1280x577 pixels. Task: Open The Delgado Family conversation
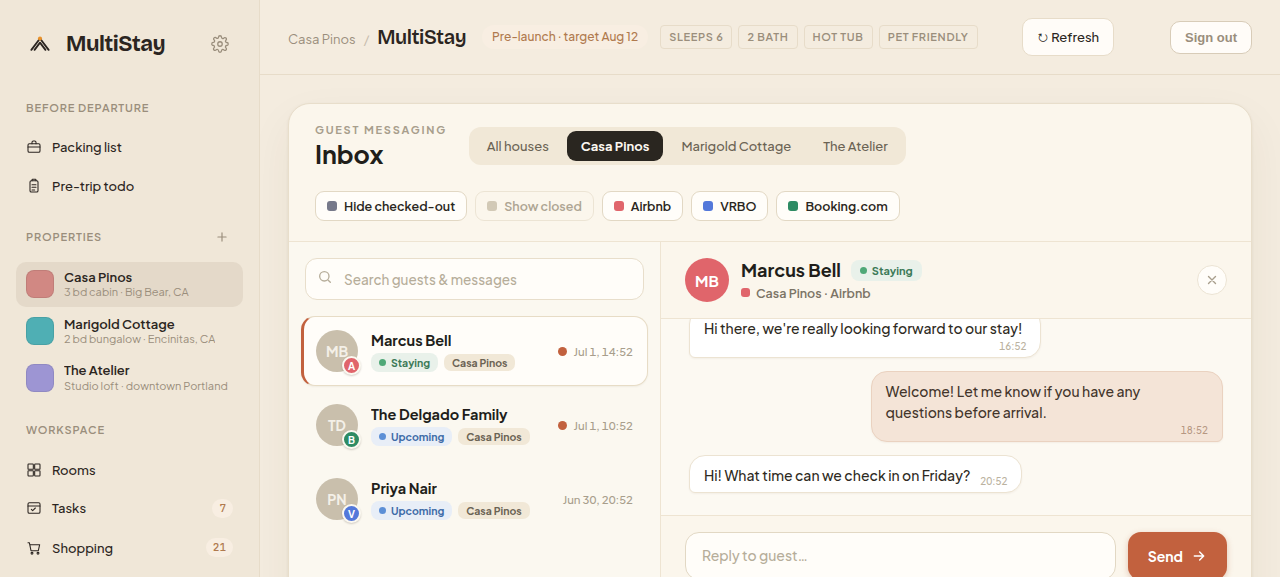point(474,425)
